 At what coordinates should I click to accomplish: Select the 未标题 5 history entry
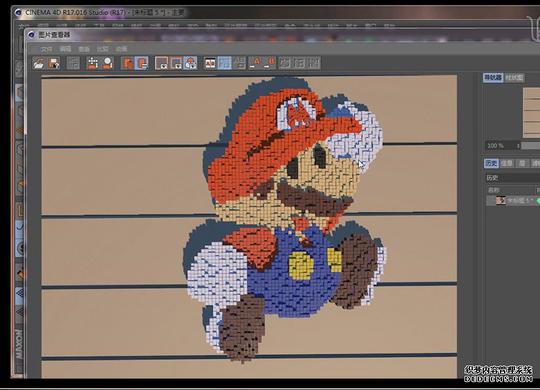click(513, 200)
